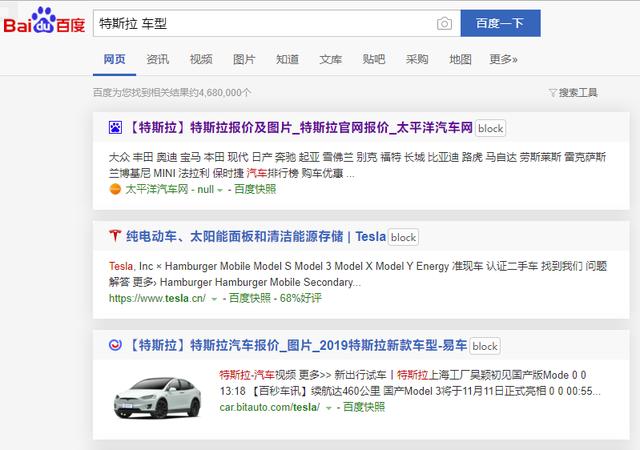The width and height of the screenshot is (640, 450).
Task: Click the 易车 result favicon
Action: point(115,345)
